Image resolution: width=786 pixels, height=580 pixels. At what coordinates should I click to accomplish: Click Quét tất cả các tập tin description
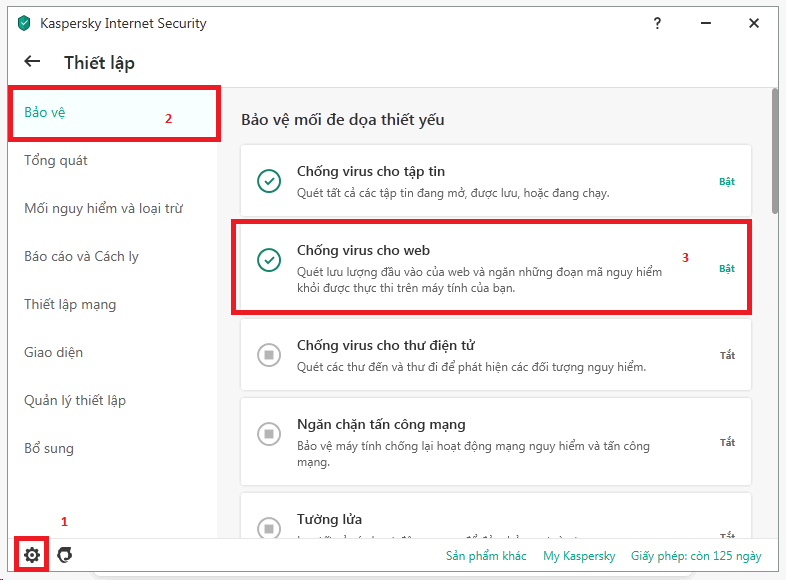point(453,193)
